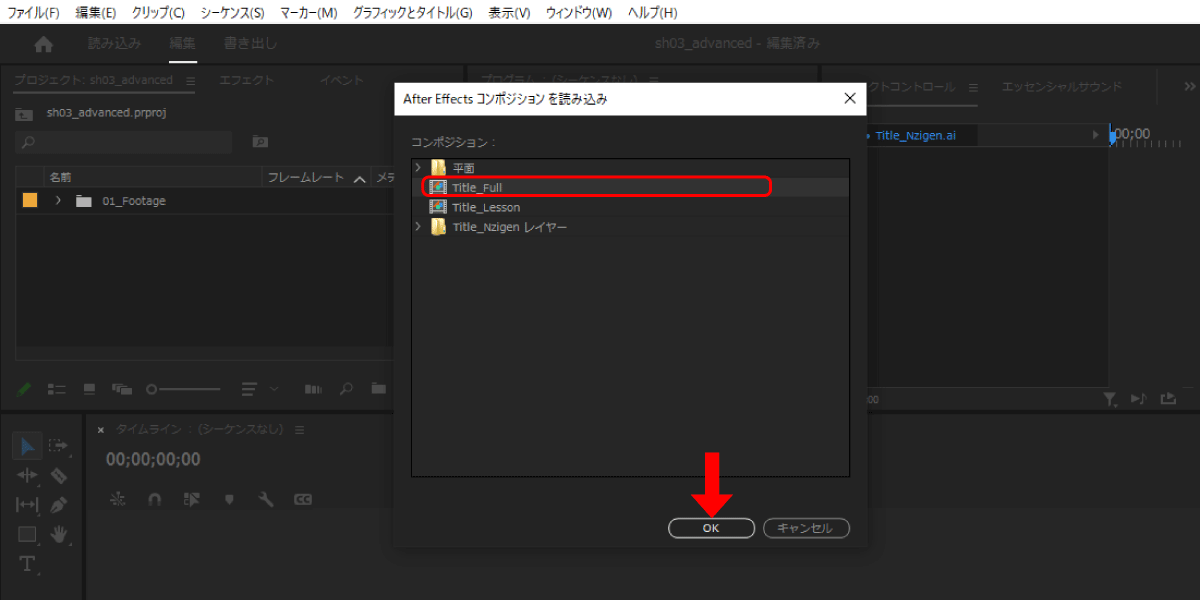Click the キャンセル button in the dialog

[x=806, y=528]
